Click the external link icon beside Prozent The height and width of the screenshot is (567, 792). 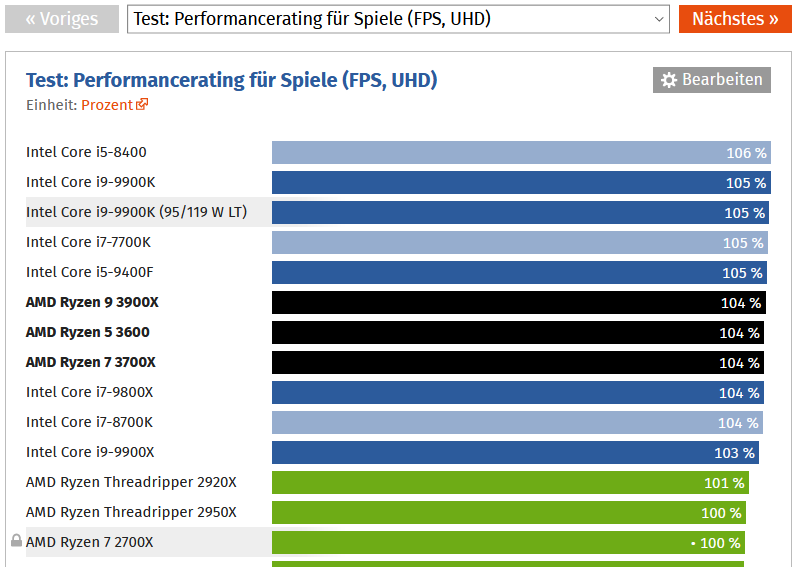[142, 104]
